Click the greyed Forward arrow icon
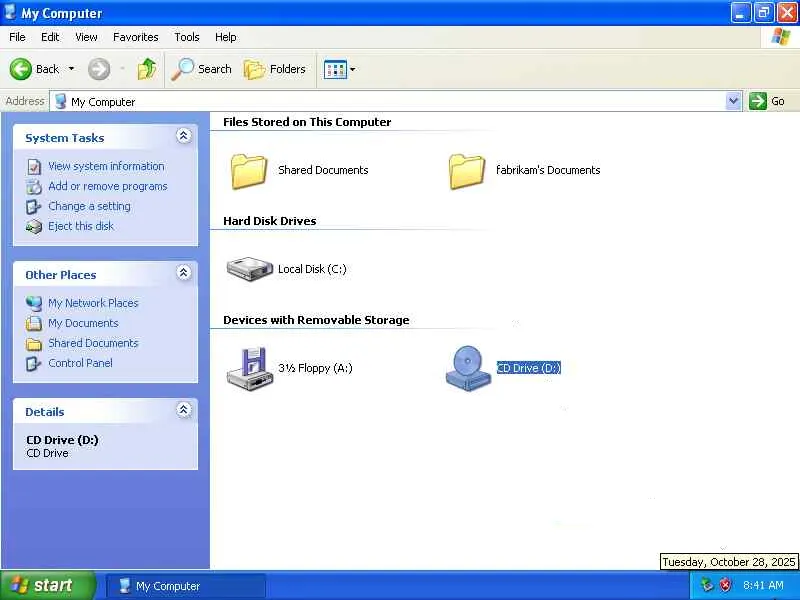This screenshot has height=600, width=800. tap(98, 69)
